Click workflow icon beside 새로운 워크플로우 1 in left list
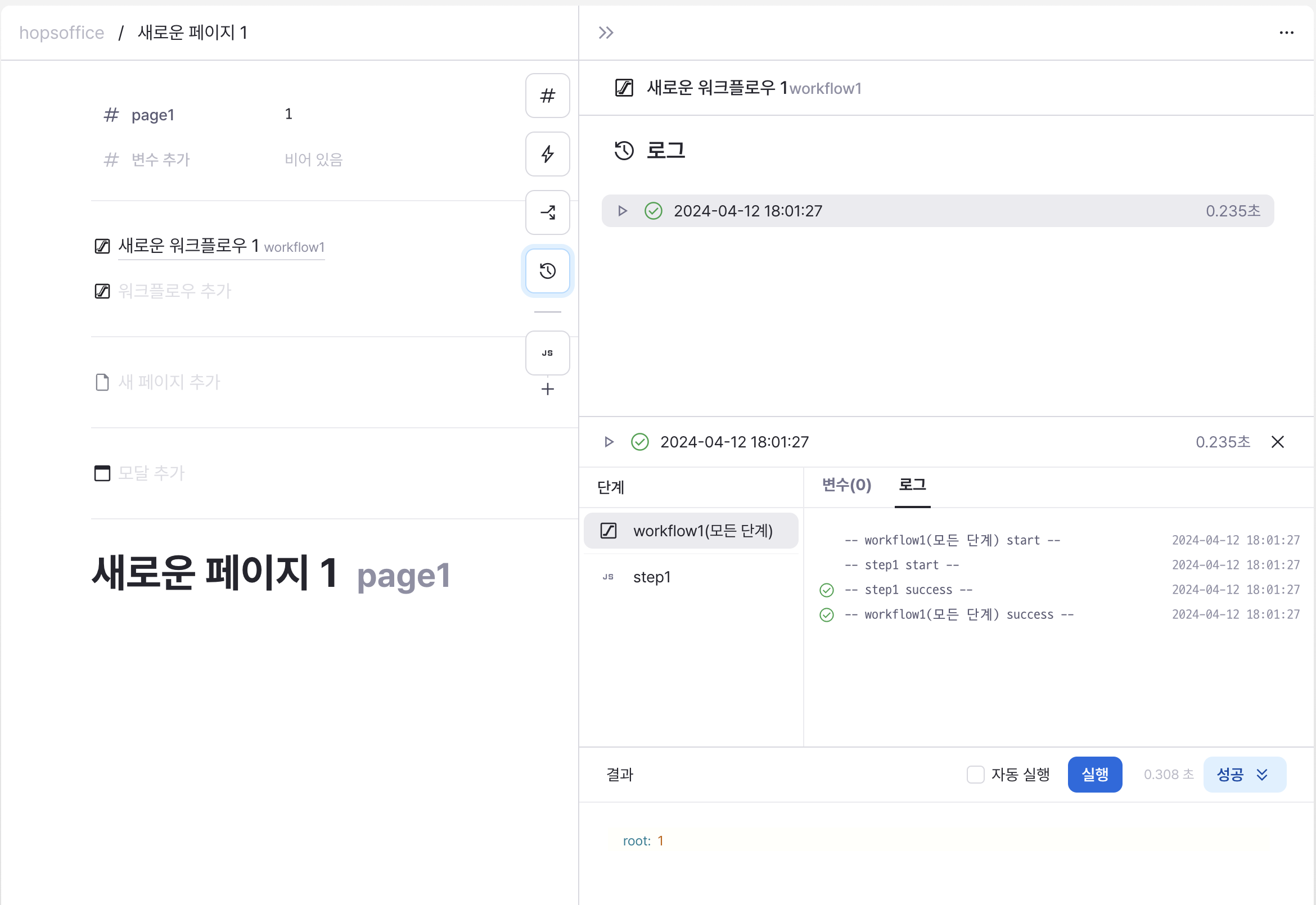 point(102,246)
